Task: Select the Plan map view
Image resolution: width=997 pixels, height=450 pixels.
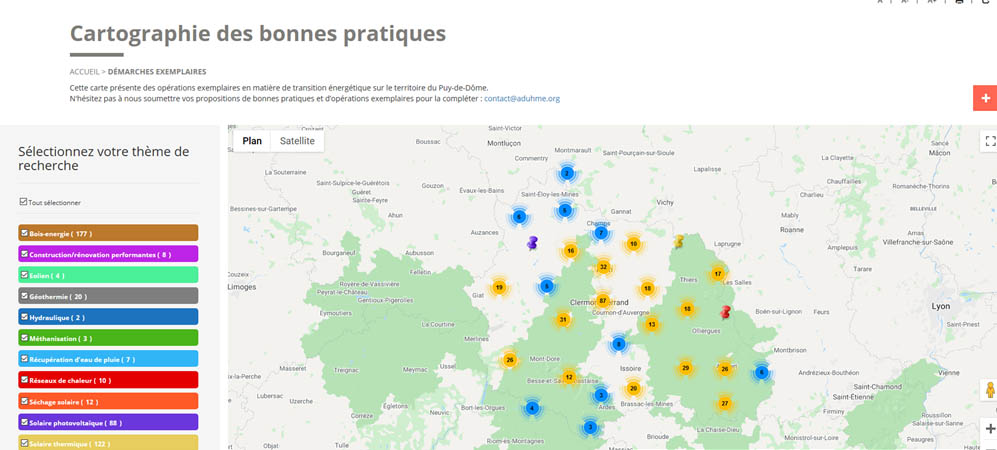Action: point(252,141)
